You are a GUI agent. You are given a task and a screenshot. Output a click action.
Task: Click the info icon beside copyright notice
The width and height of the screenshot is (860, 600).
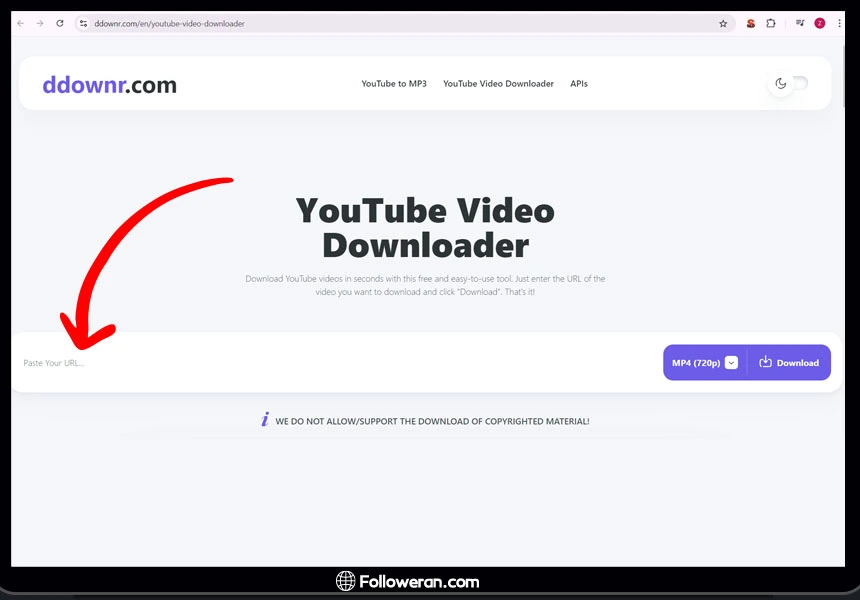click(x=265, y=420)
